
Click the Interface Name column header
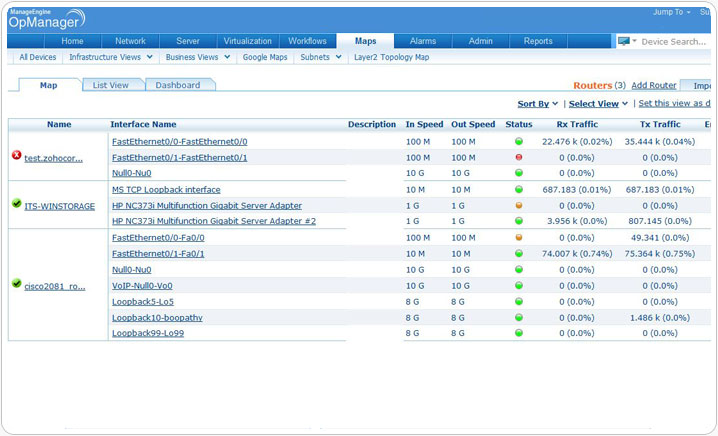click(x=143, y=124)
